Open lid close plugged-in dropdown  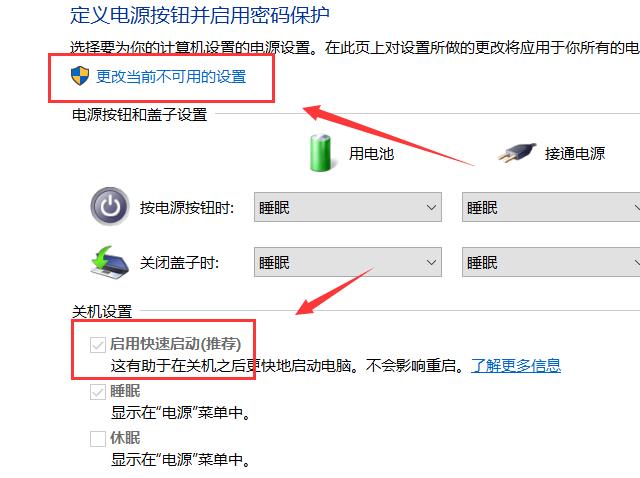[x=551, y=262]
